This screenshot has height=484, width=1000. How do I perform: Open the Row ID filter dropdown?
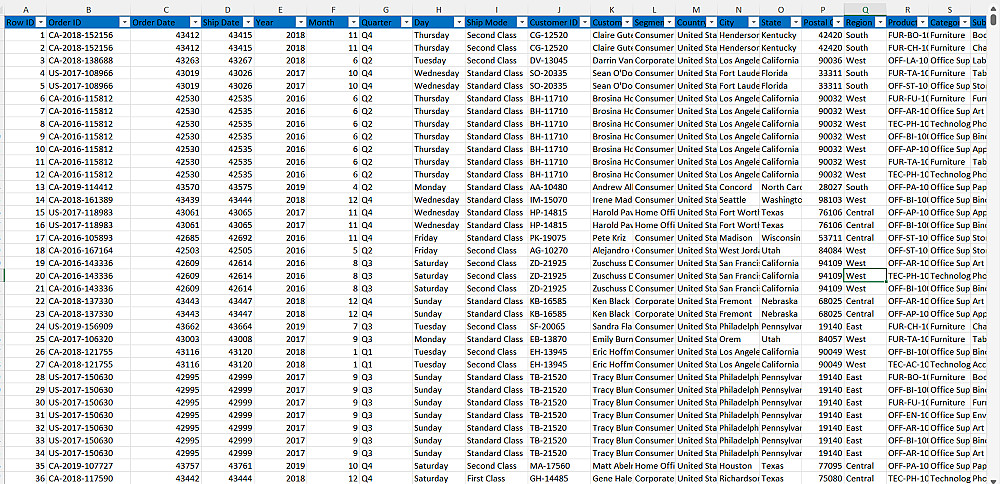point(41,22)
